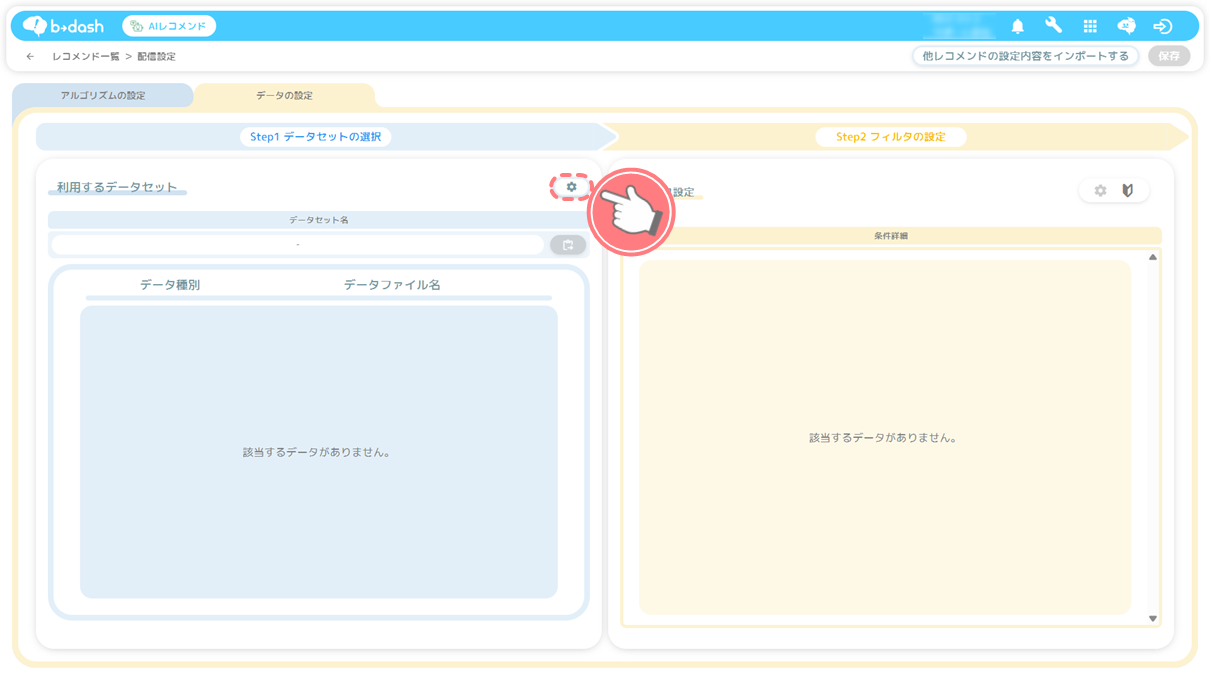Screen dimensions: 1210x680
Task: Switch to アルゴリズムの設定 tab
Action: [x=103, y=96]
